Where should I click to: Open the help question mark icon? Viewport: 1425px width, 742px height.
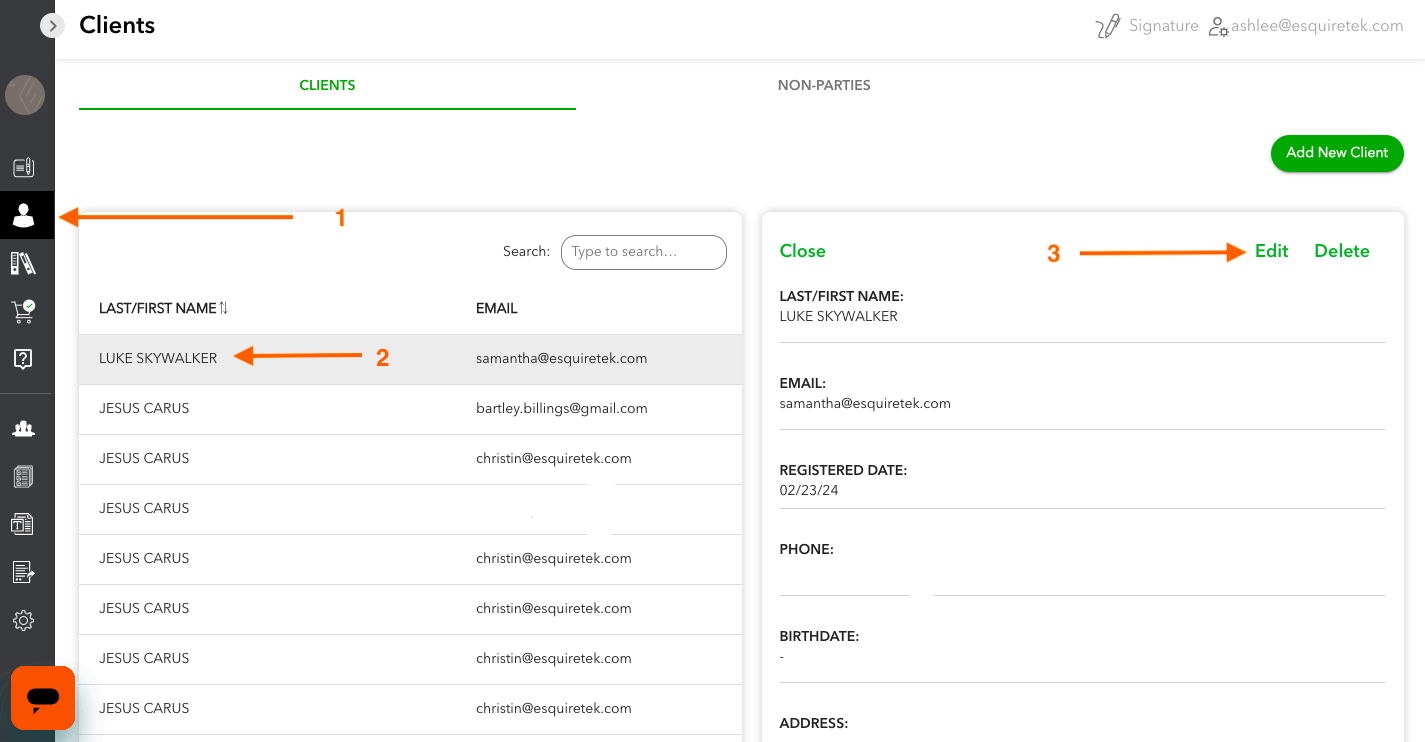coord(24,358)
